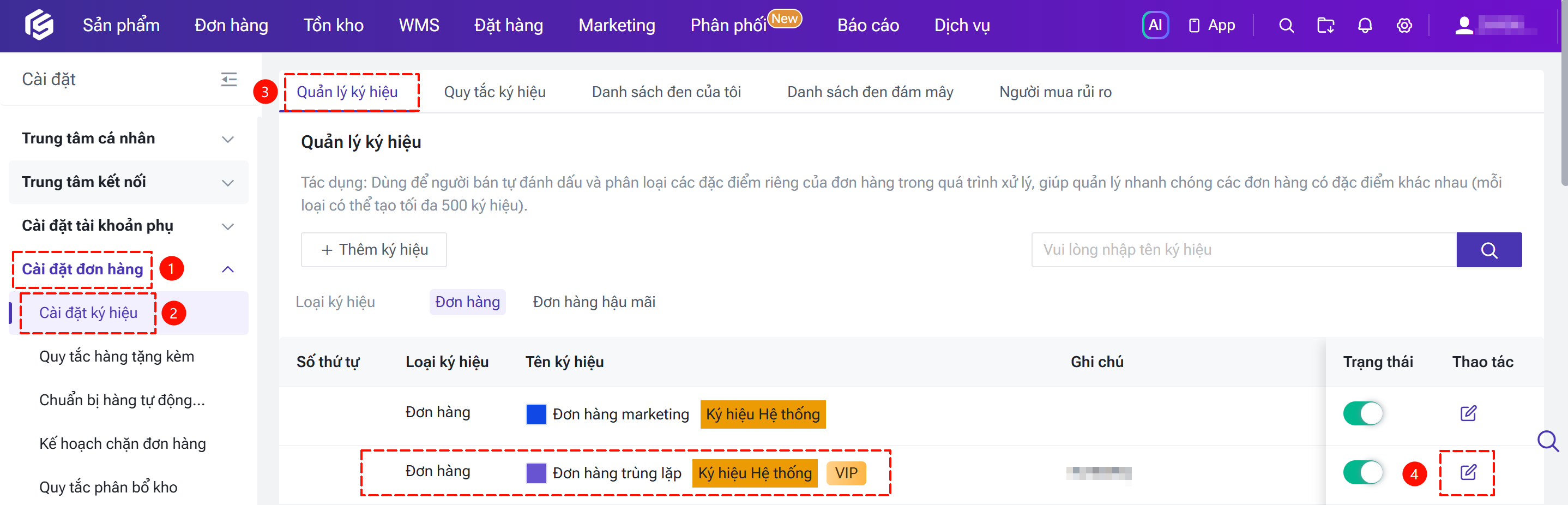Toggle status of Đơn hàng marketing
The height and width of the screenshot is (505, 1568).
[1363, 413]
